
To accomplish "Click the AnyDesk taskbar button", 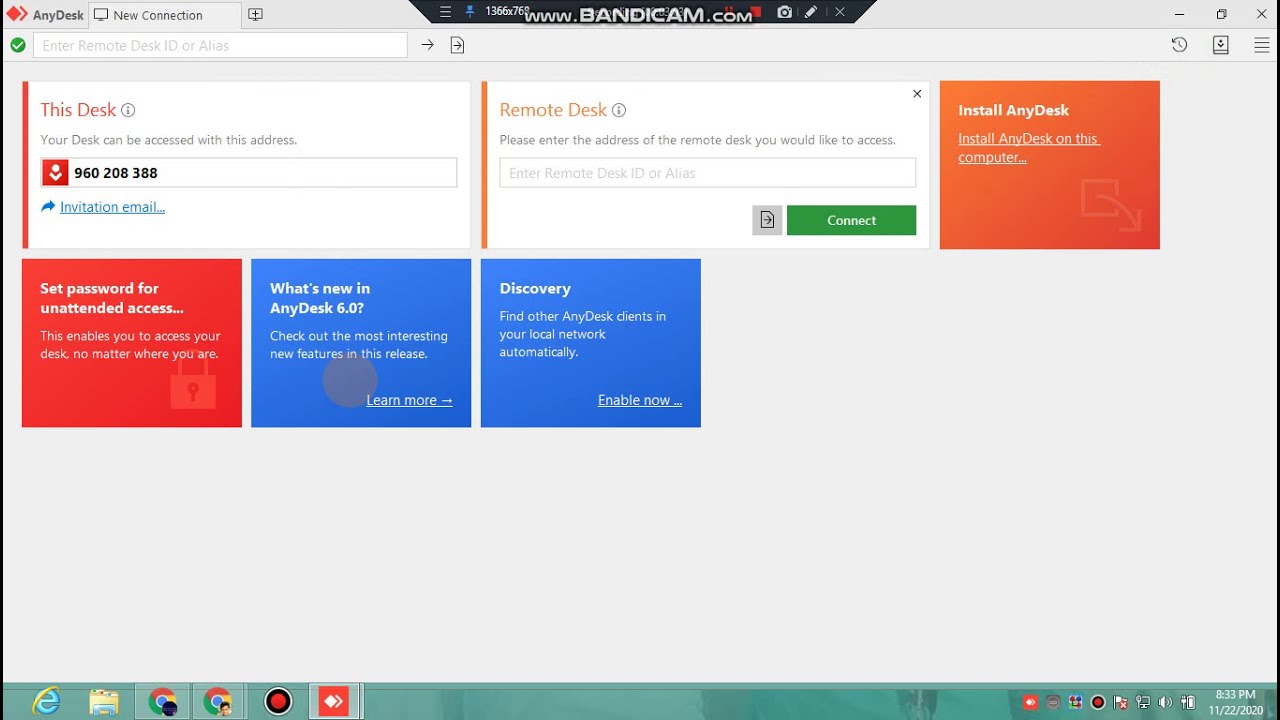I will coord(334,702).
